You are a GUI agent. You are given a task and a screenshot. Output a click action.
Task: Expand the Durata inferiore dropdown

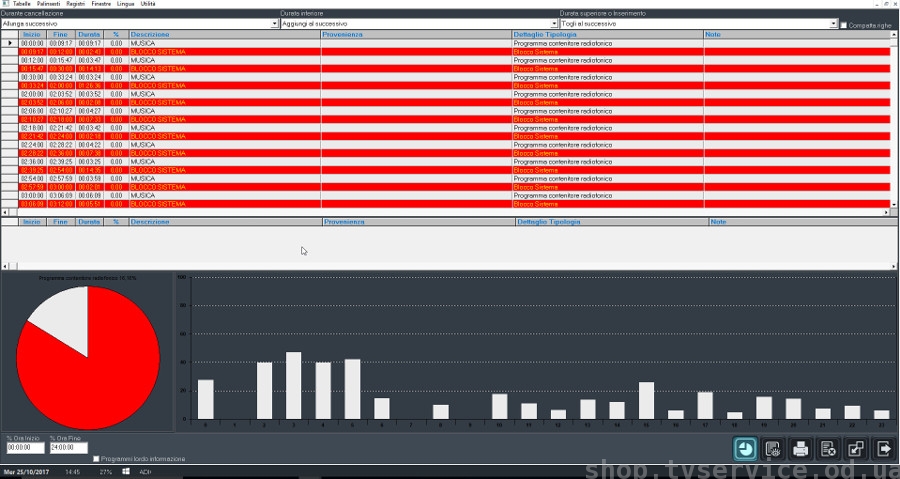[555, 23]
